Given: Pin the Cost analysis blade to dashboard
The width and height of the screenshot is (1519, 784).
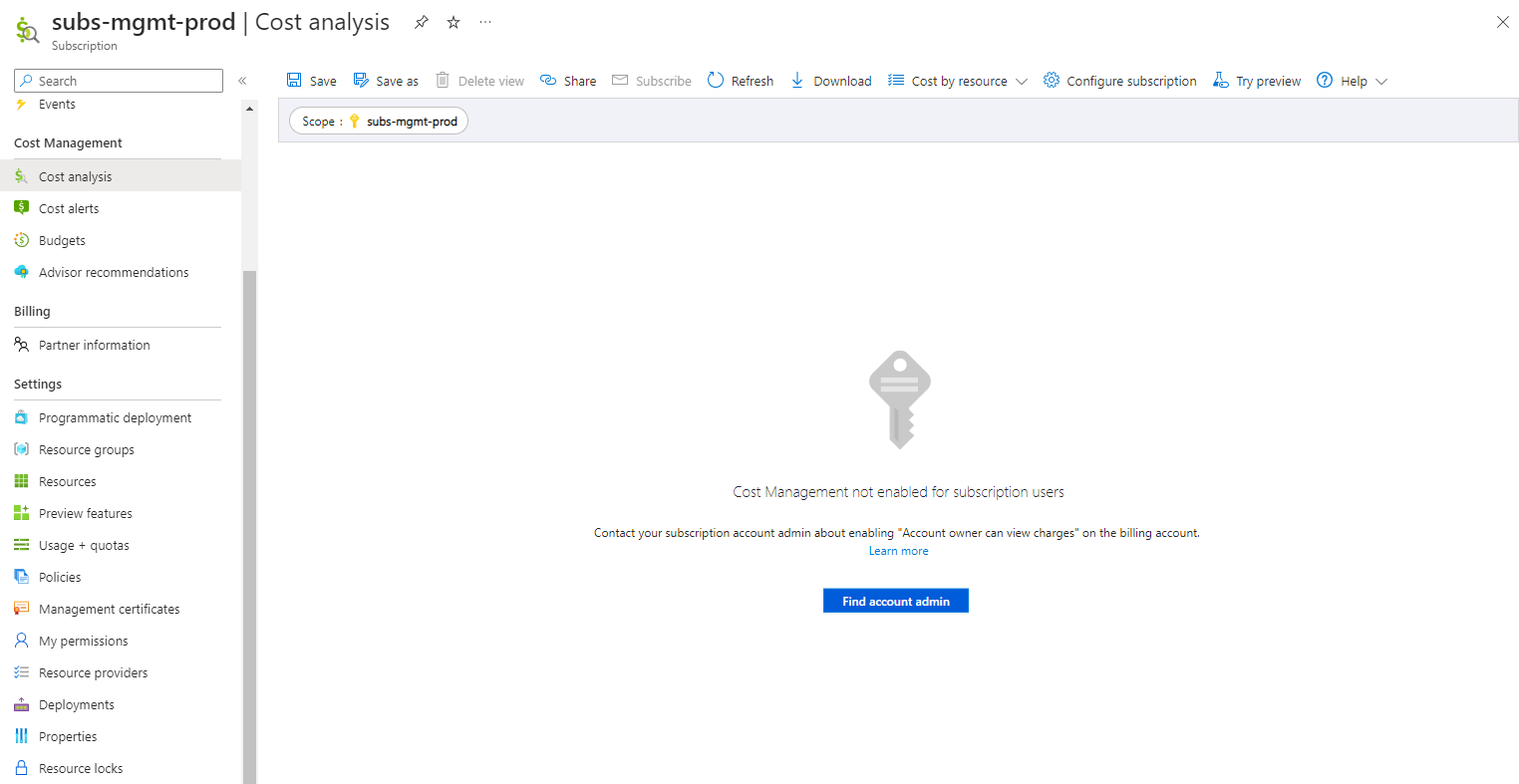Looking at the screenshot, I should tap(422, 22).
